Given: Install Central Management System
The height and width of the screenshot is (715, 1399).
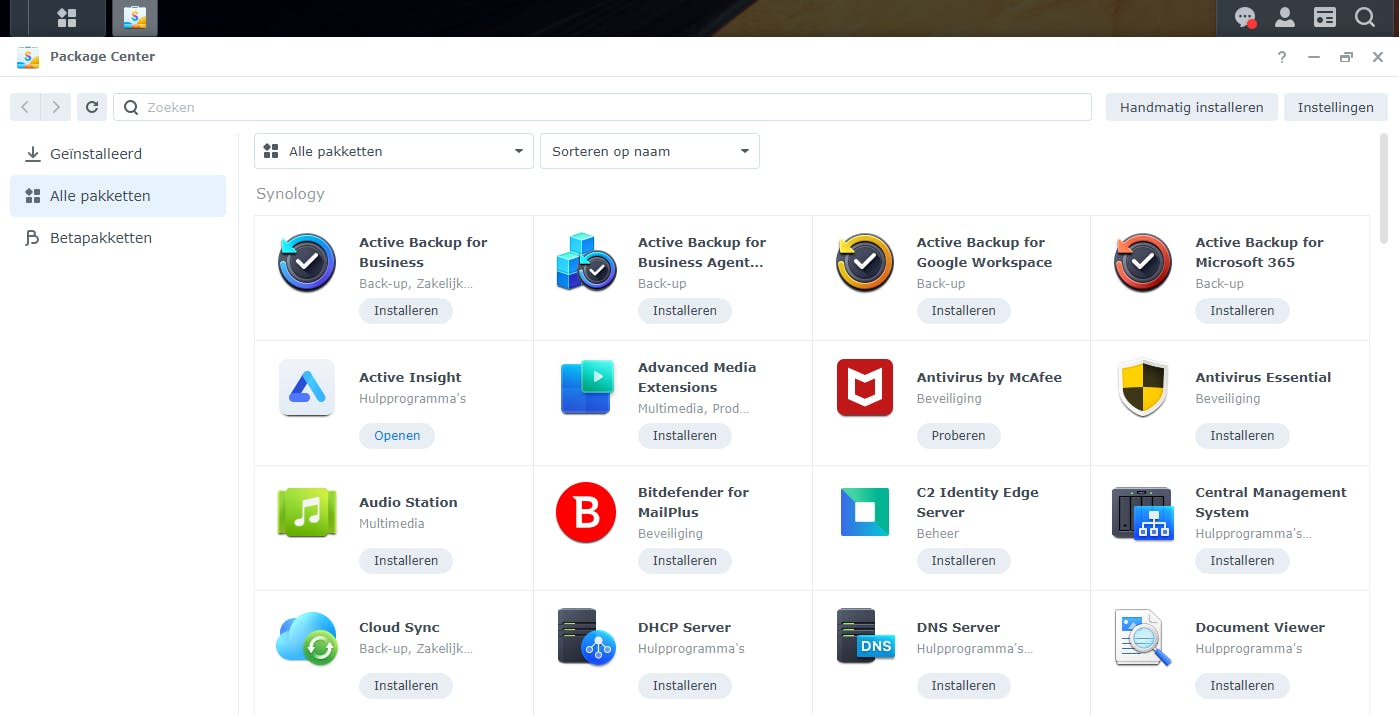Looking at the screenshot, I should [1242, 561].
